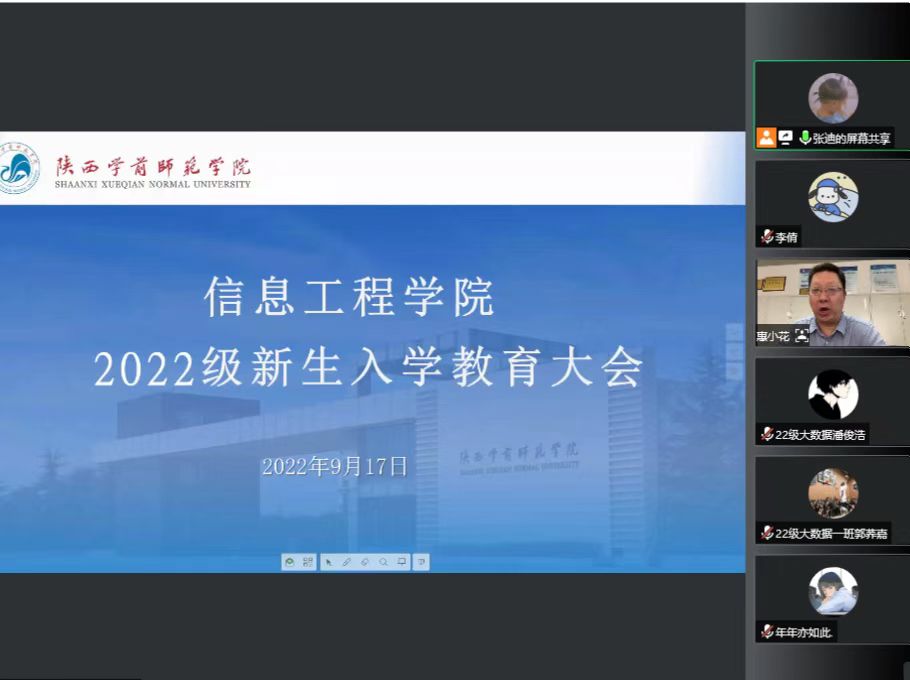Viewport: 910px width, 680px height.
Task: Select the 22级大数据一班郭荞嘉 participant avatar
Action: pyautogui.click(x=833, y=493)
